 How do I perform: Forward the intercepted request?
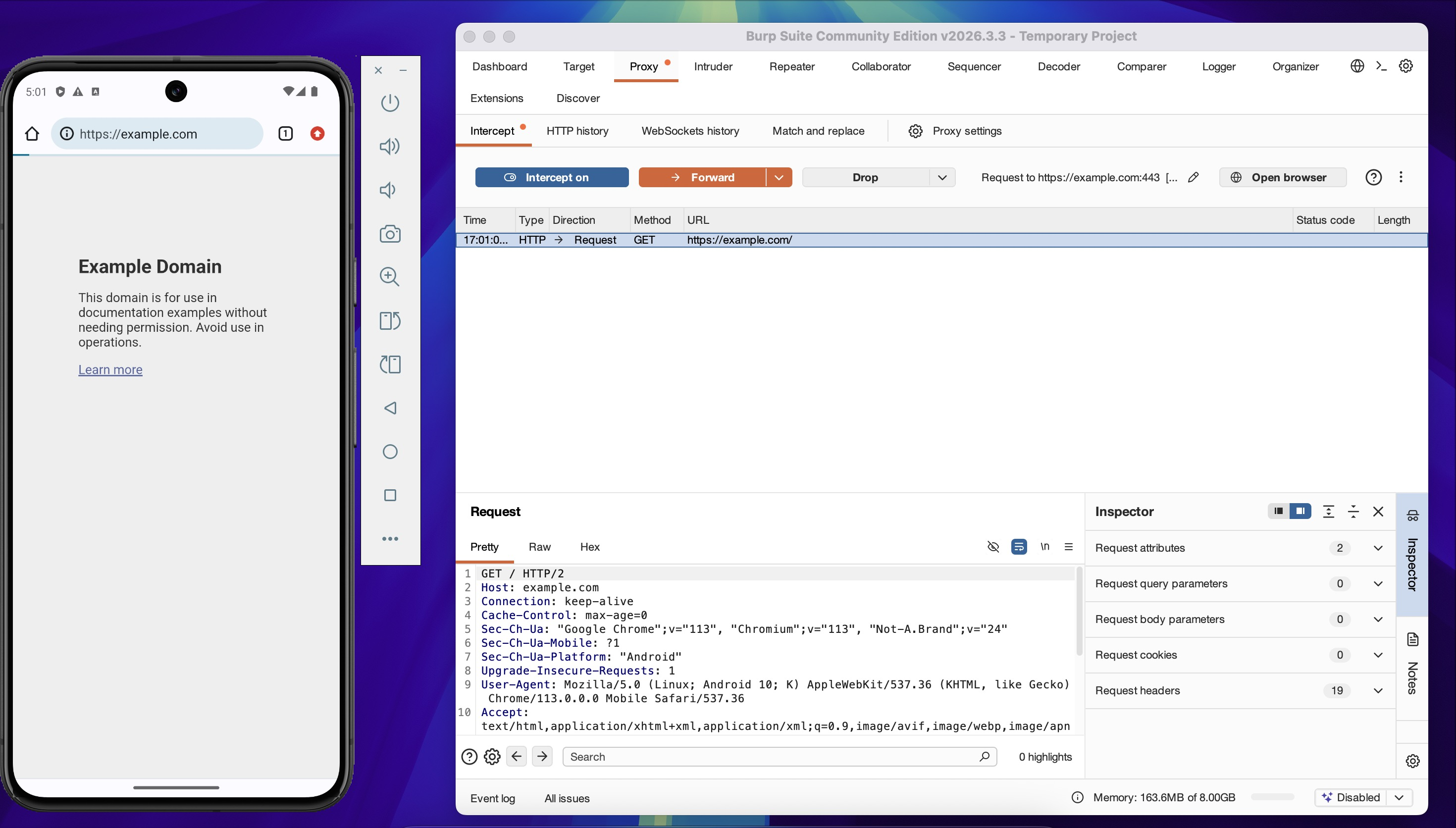pyautogui.click(x=702, y=177)
